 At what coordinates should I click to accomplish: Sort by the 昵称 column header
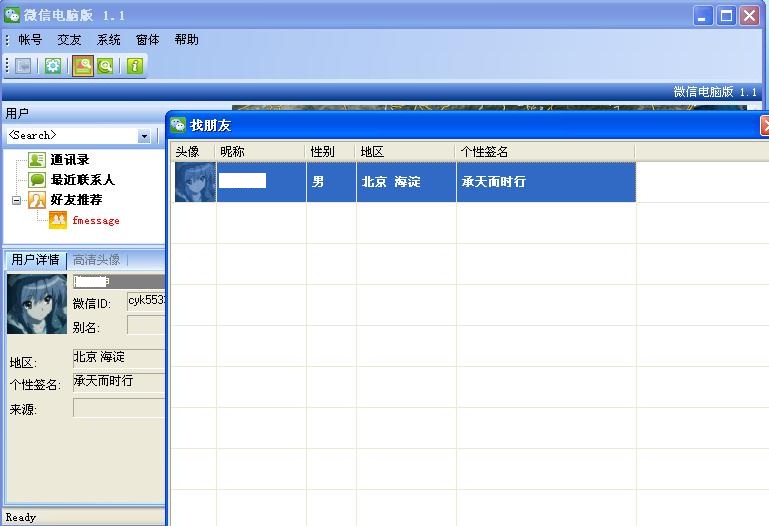(x=260, y=151)
